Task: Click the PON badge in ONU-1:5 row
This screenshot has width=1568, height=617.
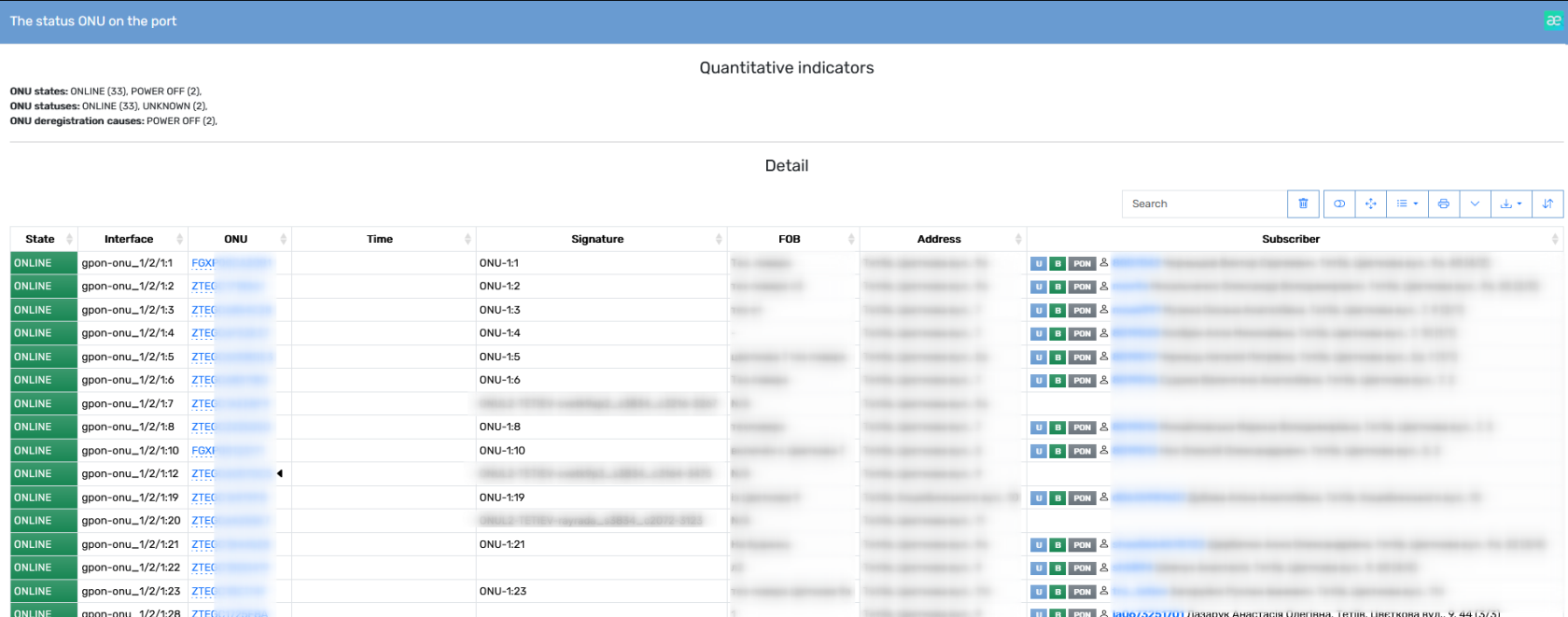Action: pyautogui.click(x=1082, y=358)
